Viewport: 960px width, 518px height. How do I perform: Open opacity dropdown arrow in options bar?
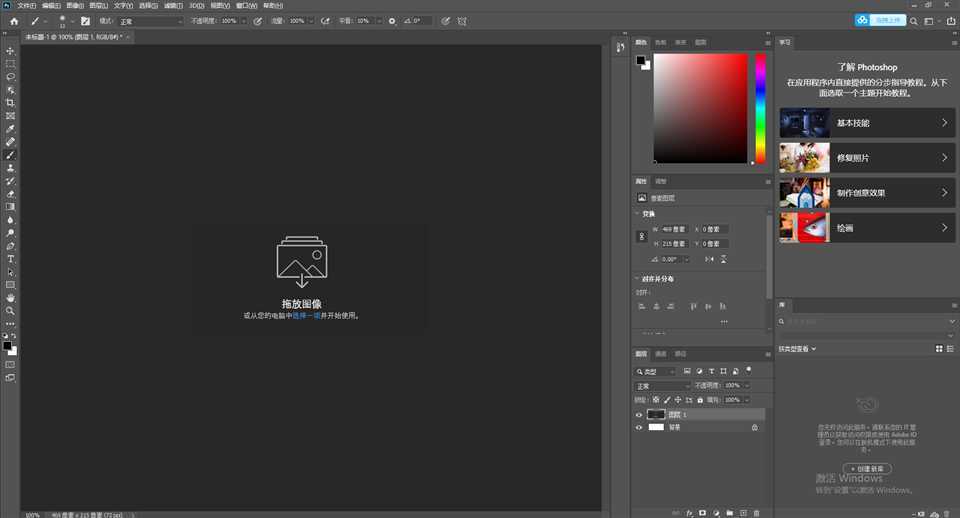(x=243, y=21)
